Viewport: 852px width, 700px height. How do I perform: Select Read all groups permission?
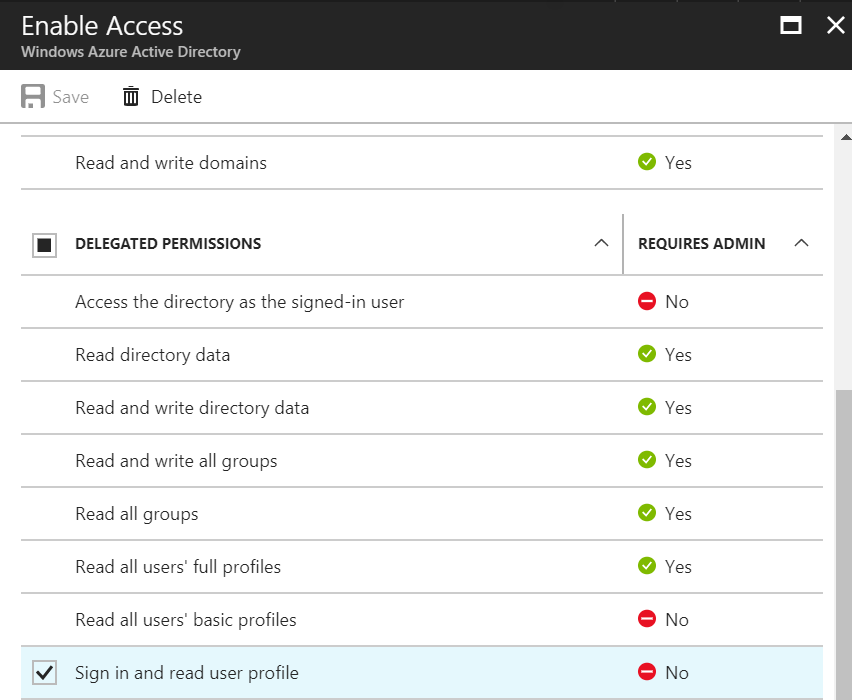[x=137, y=514]
